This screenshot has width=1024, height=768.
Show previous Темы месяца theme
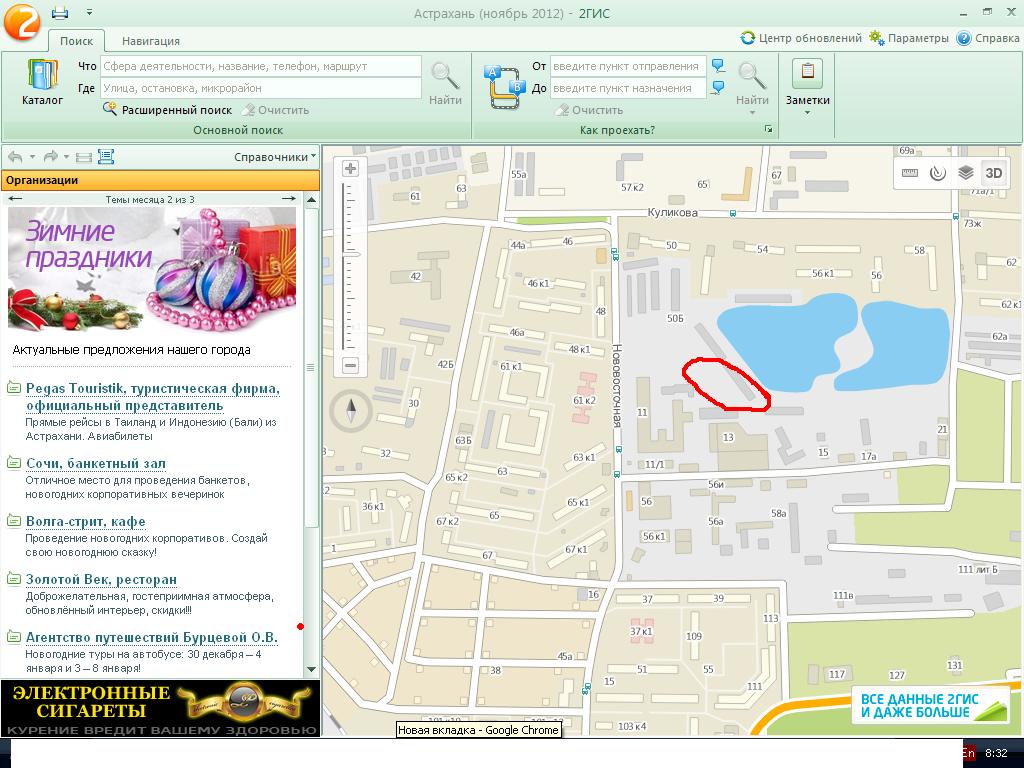pos(15,199)
